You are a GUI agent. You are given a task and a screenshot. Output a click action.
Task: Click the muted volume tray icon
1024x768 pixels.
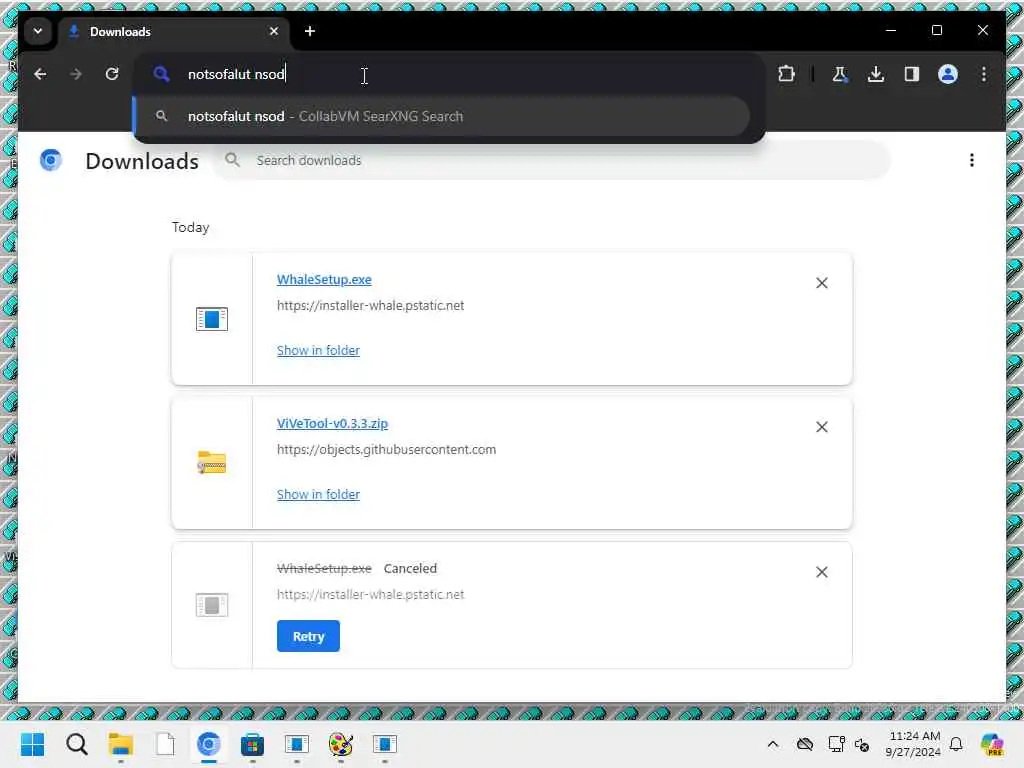pos(862,745)
